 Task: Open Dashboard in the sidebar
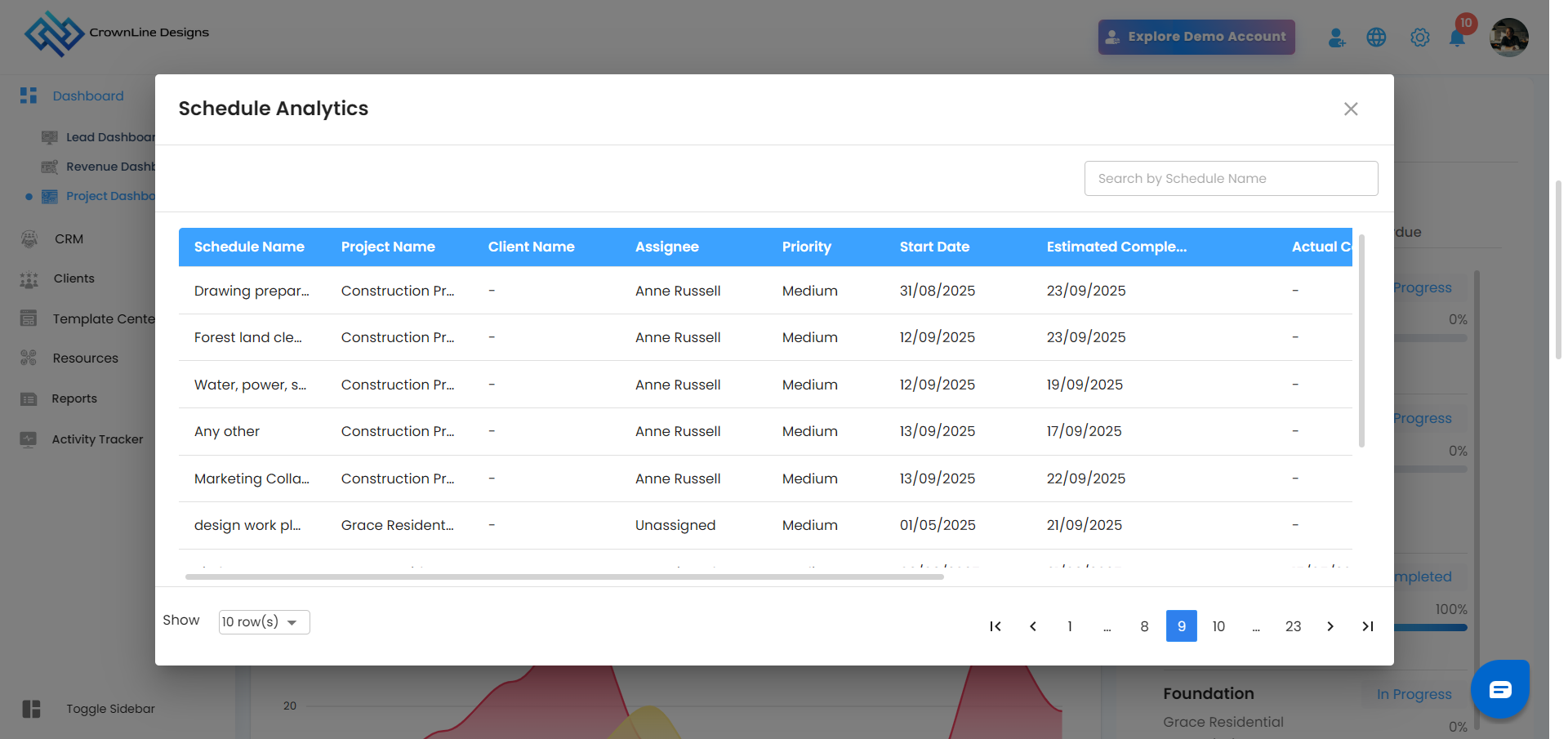(x=88, y=96)
